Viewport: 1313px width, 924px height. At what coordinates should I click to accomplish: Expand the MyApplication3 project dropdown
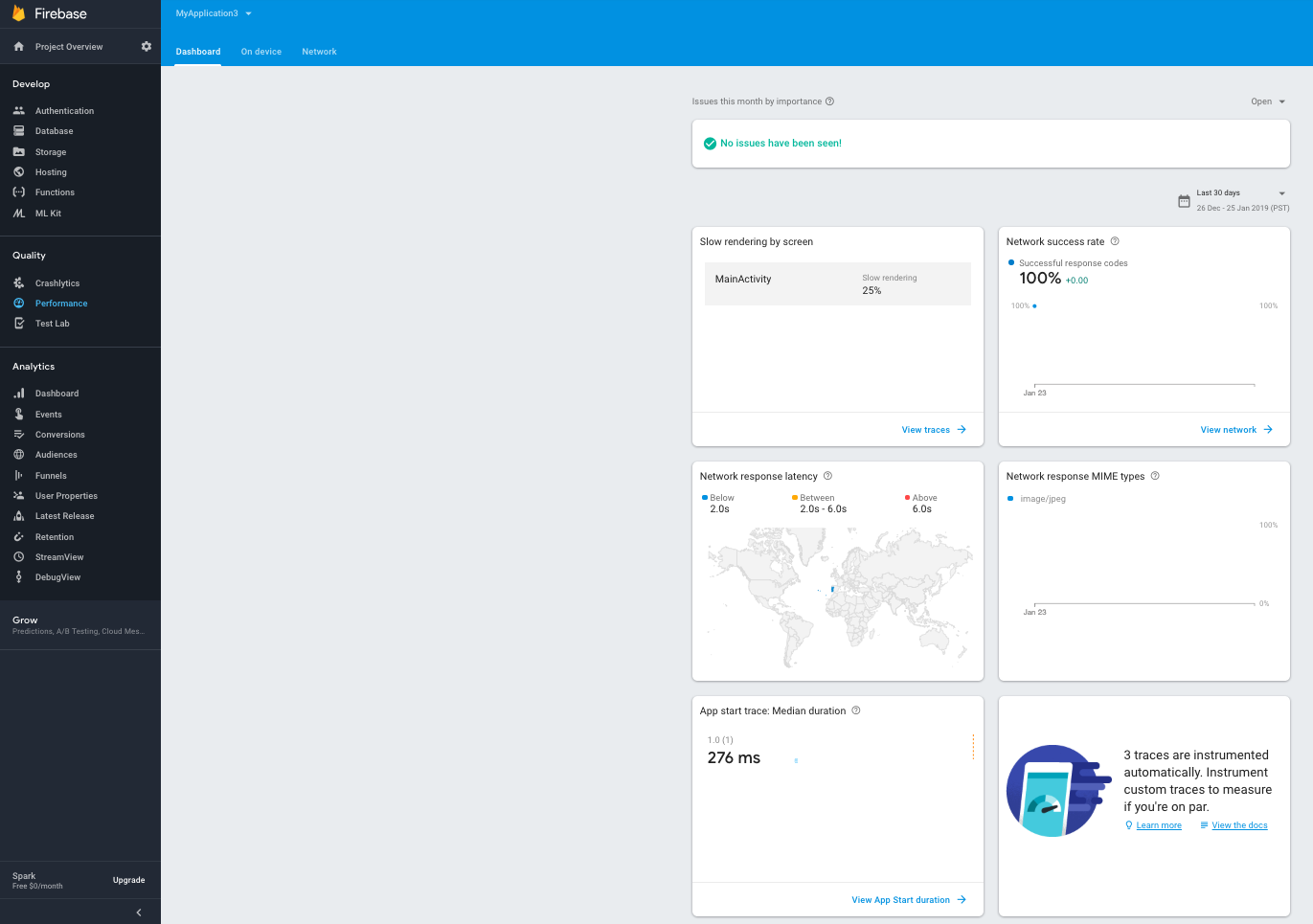pyautogui.click(x=213, y=13)
